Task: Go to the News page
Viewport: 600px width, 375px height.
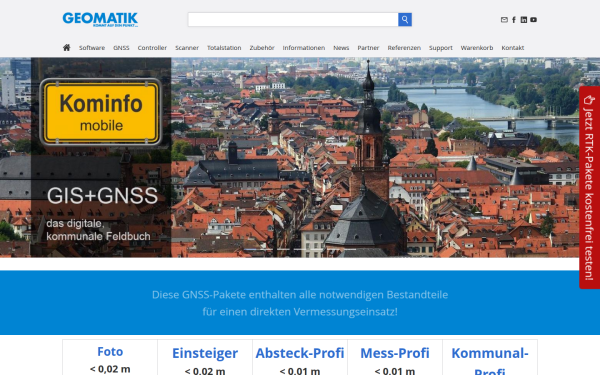Action: tap(341, 48)
